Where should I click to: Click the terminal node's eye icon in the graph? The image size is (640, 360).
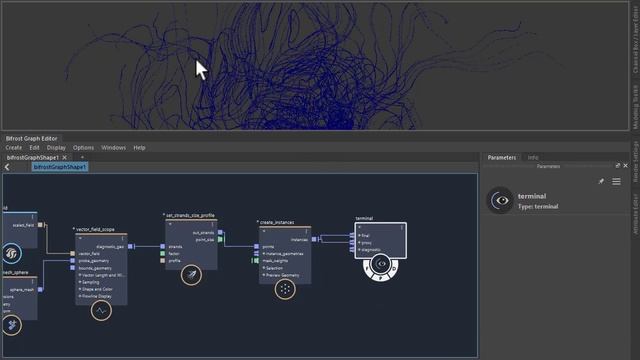click(381, 264)
